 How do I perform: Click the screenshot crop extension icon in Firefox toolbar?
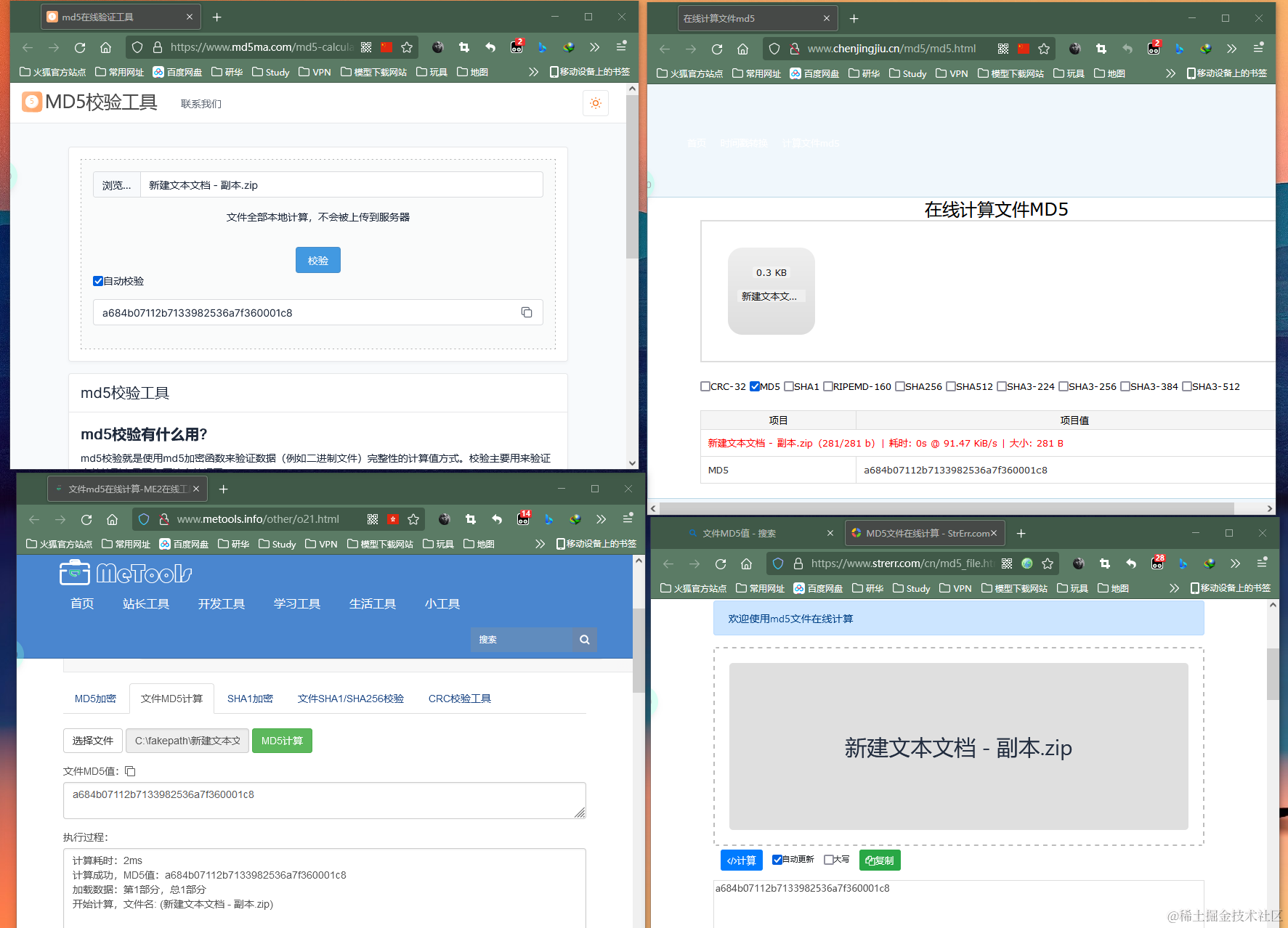pyautogui.click(x=464, y=47)
